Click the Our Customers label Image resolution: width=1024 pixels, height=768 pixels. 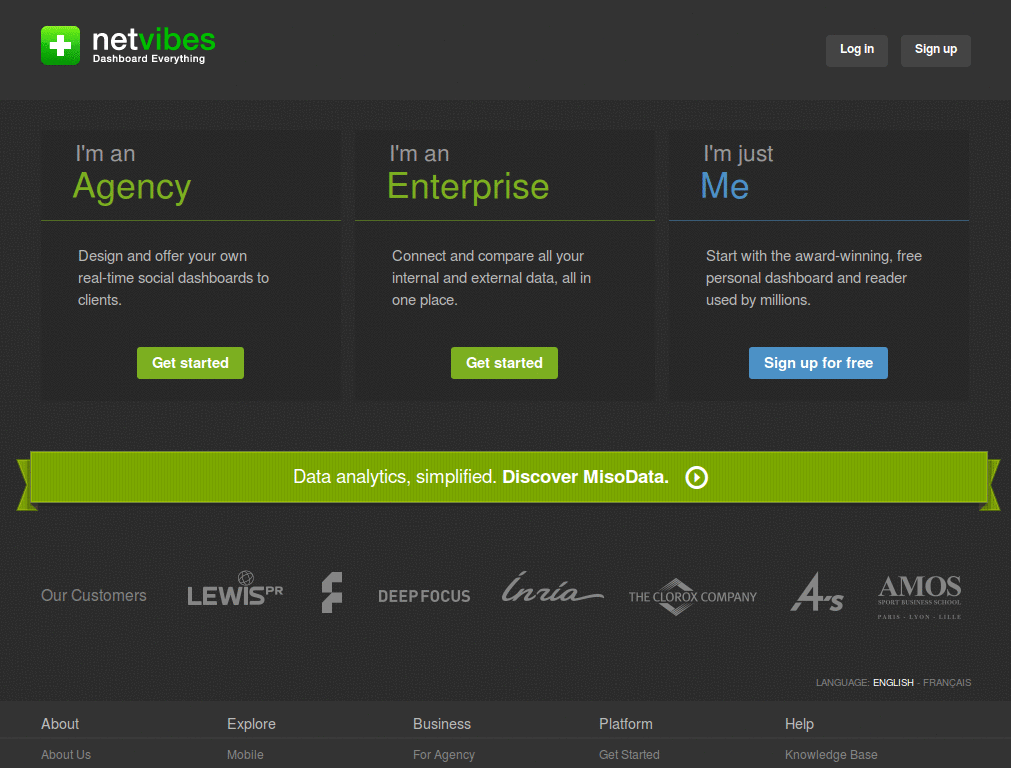click(x=93, y=596)
